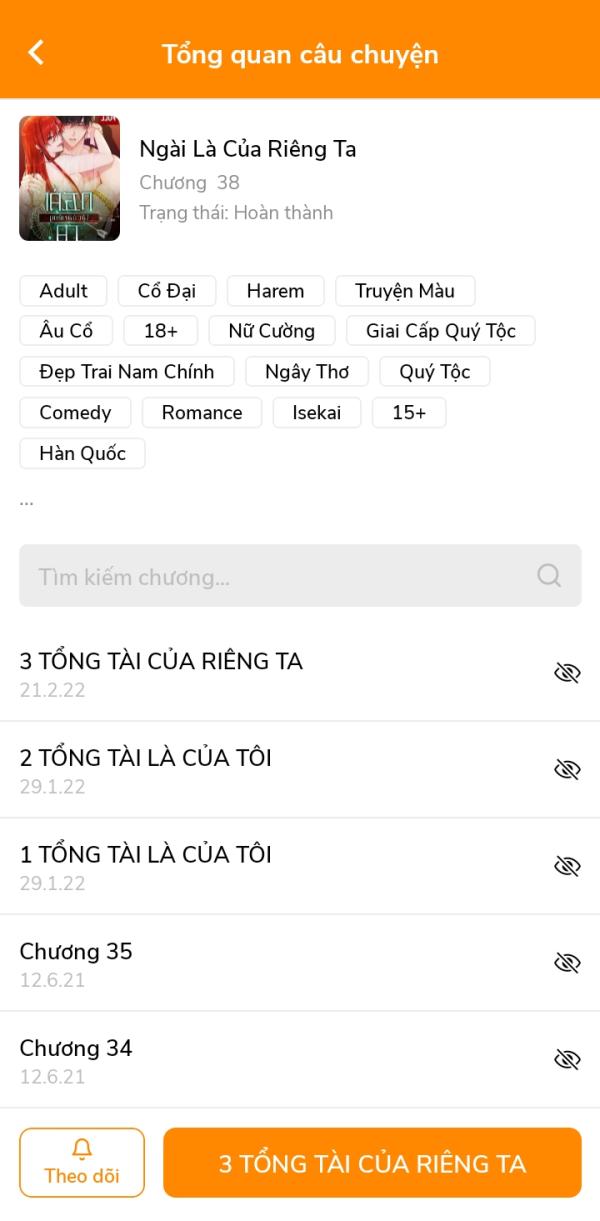
Task: Select the Adult tag
Action: coord(64,291)
